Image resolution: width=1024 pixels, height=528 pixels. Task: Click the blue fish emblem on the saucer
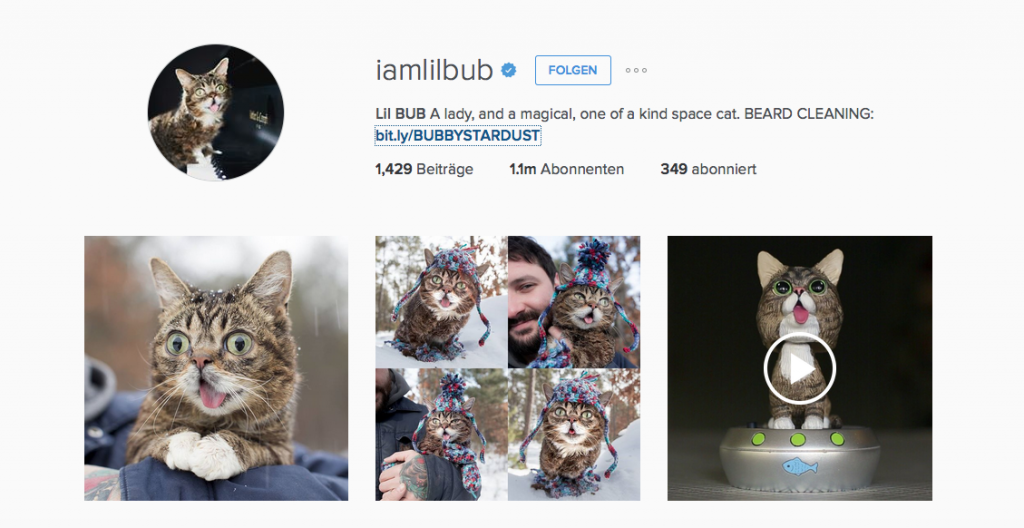(x=799, y=467)
